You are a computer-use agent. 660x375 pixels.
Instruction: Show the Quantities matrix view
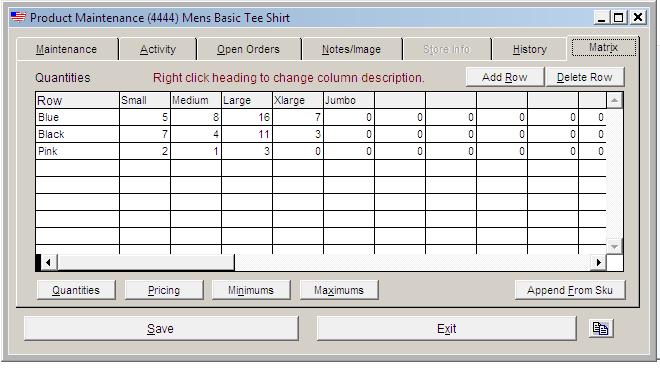point(76,290)
